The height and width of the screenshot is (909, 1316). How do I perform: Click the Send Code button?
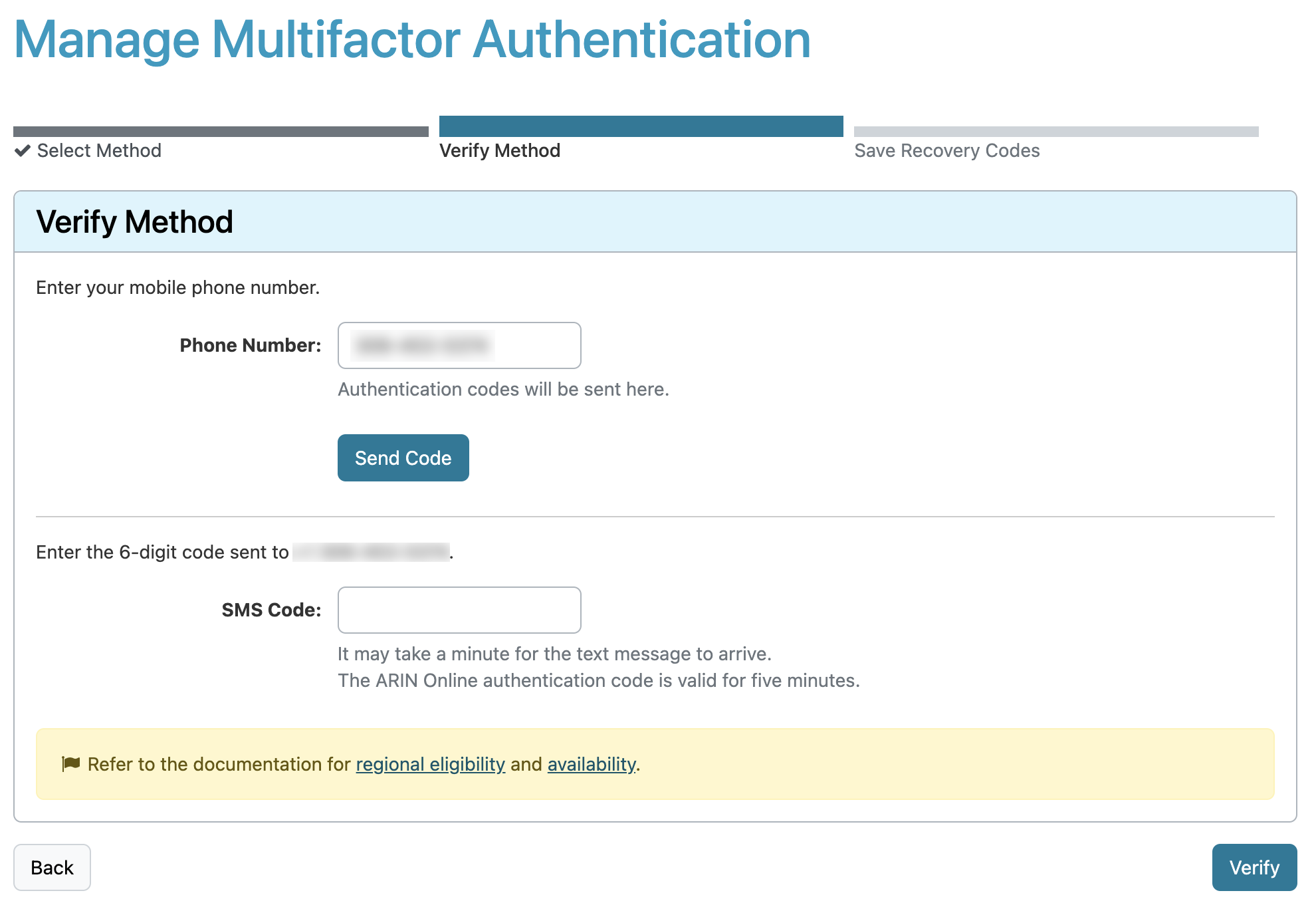pos(403,457)
